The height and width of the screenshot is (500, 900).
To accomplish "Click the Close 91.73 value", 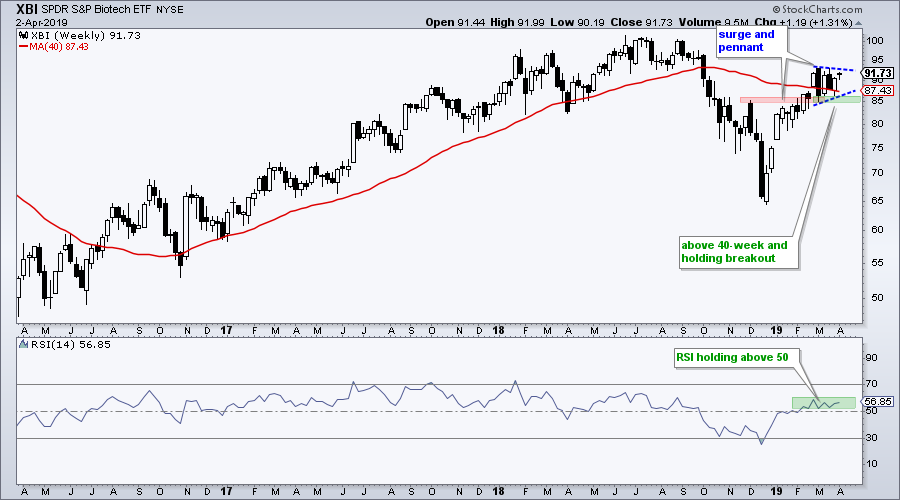I will coord(641,22).
